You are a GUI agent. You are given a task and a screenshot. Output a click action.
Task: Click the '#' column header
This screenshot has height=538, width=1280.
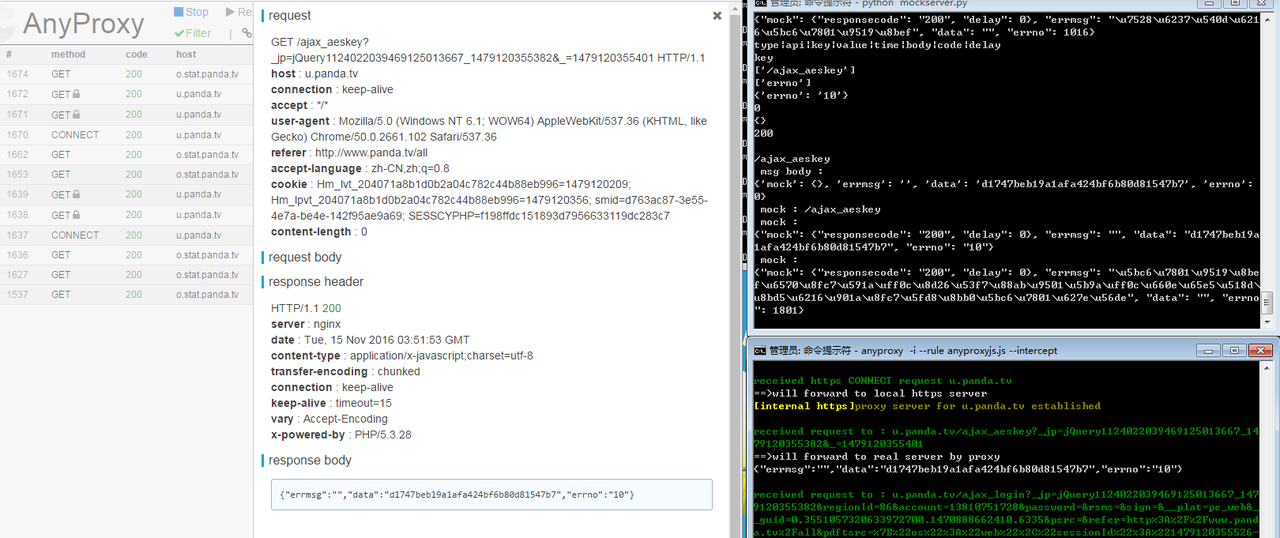click(x=9, y=54)
